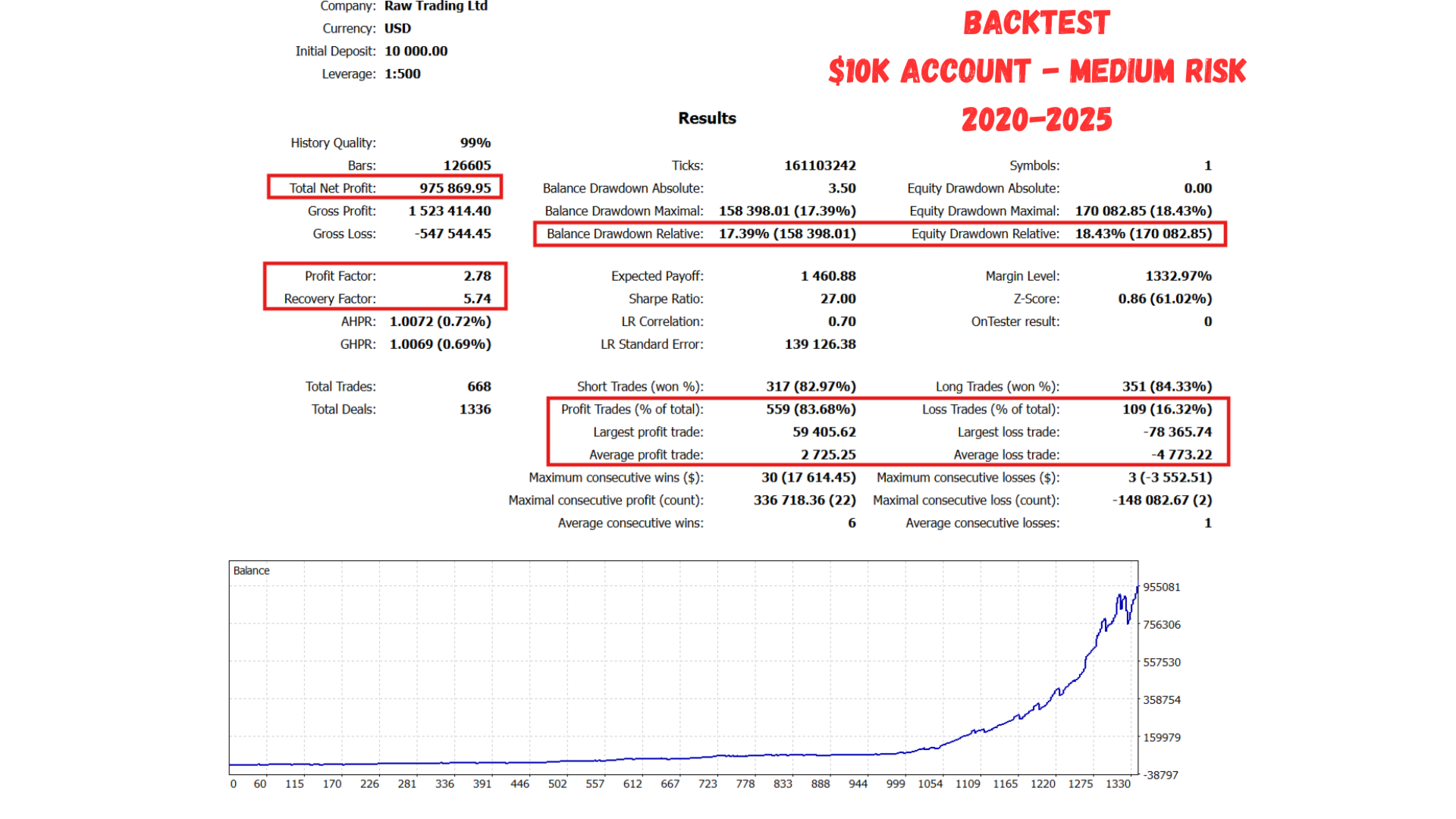The height and width of the screenshot is (819, 1456).
Task: Select the 999 x-axis tick label
Action: (896, 784)
